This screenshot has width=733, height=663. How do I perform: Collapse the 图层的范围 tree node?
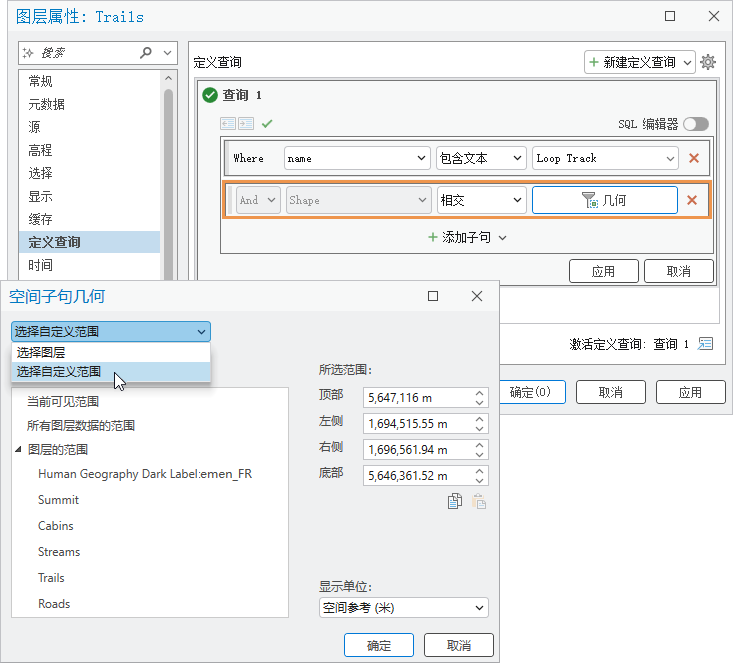click(x=19, y=450)
